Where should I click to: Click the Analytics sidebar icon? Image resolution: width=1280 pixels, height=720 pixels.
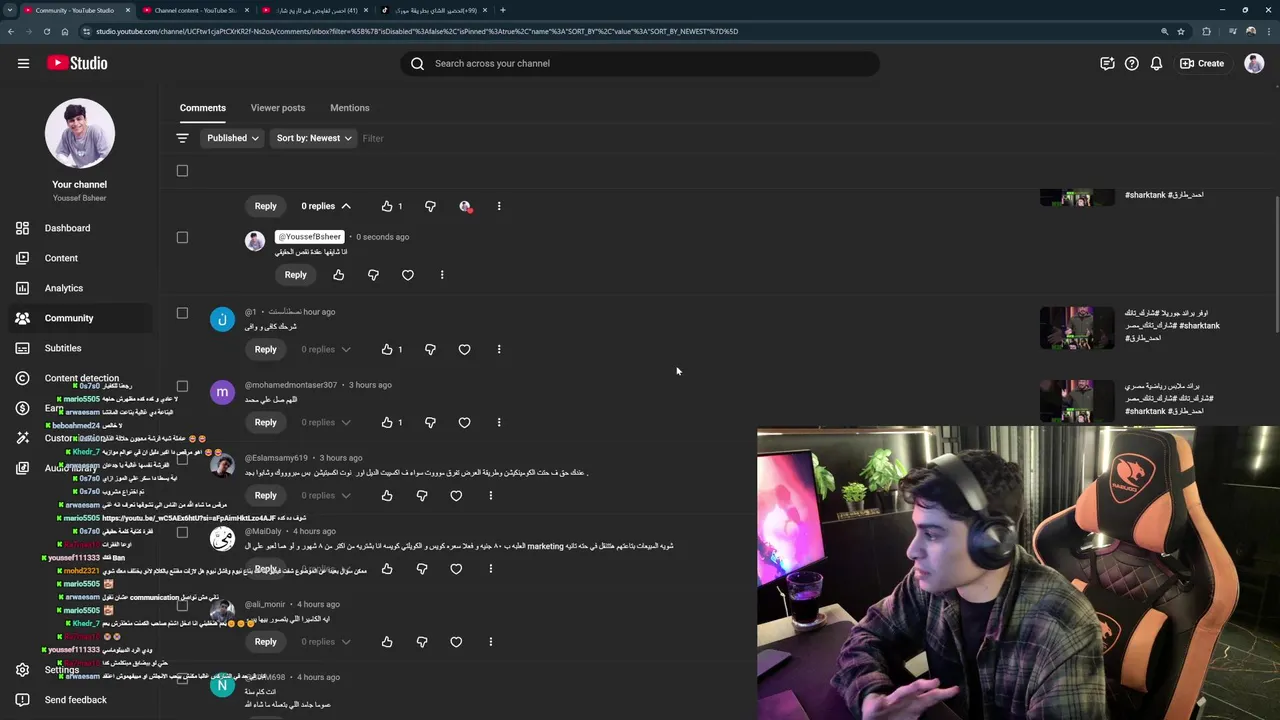click(x=22, y=288)
